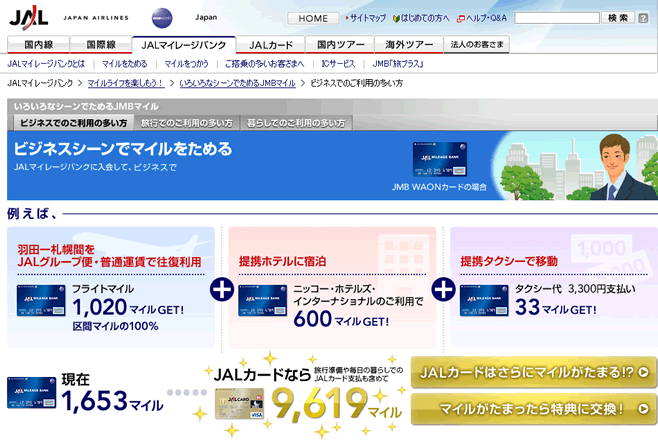Click the 9,619 マイル gold figure
Screen dimensions: 658x442
tap(336, 404)
